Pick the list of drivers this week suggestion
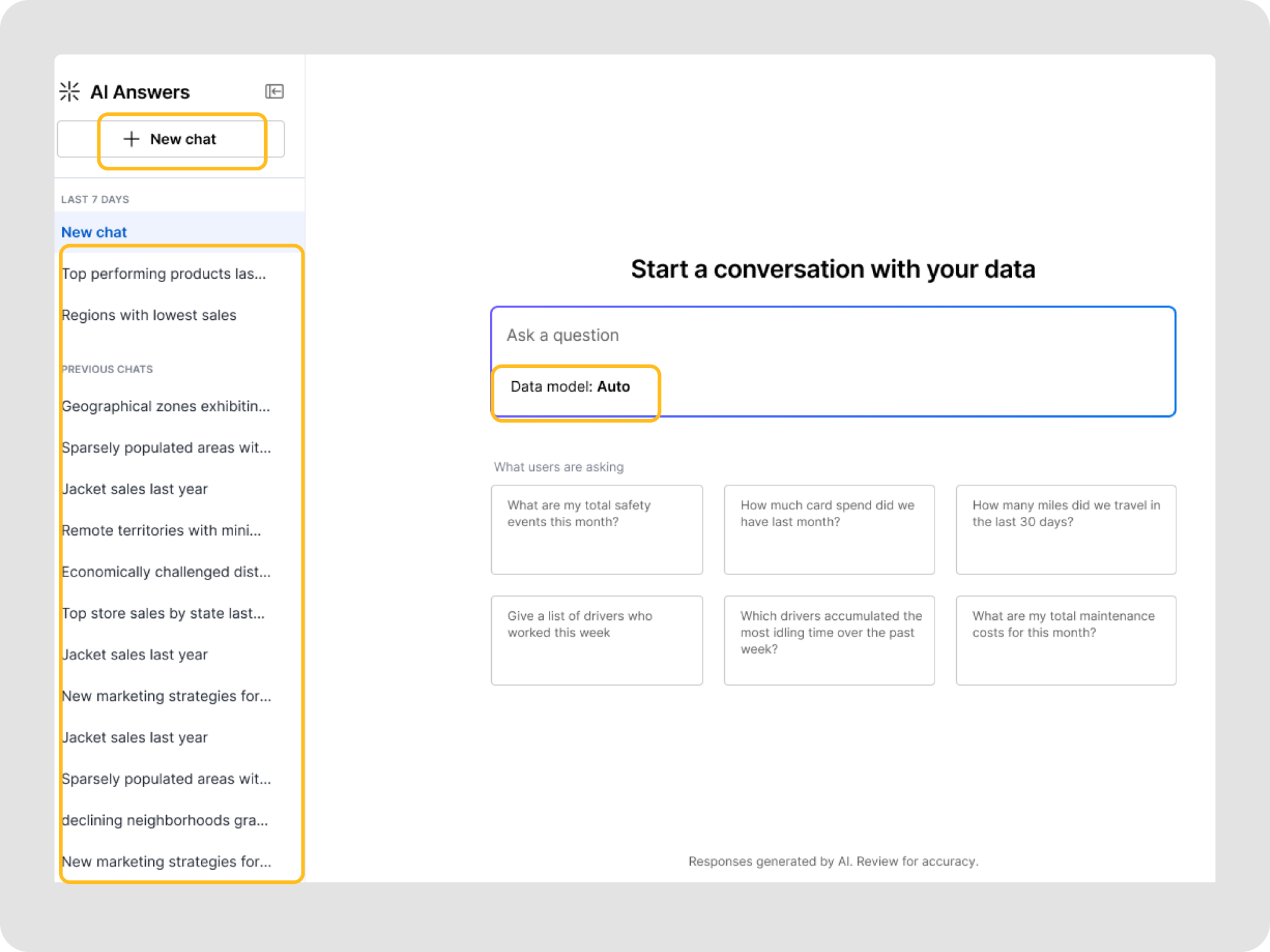The image size is (1270, 952). coord(597,640)
